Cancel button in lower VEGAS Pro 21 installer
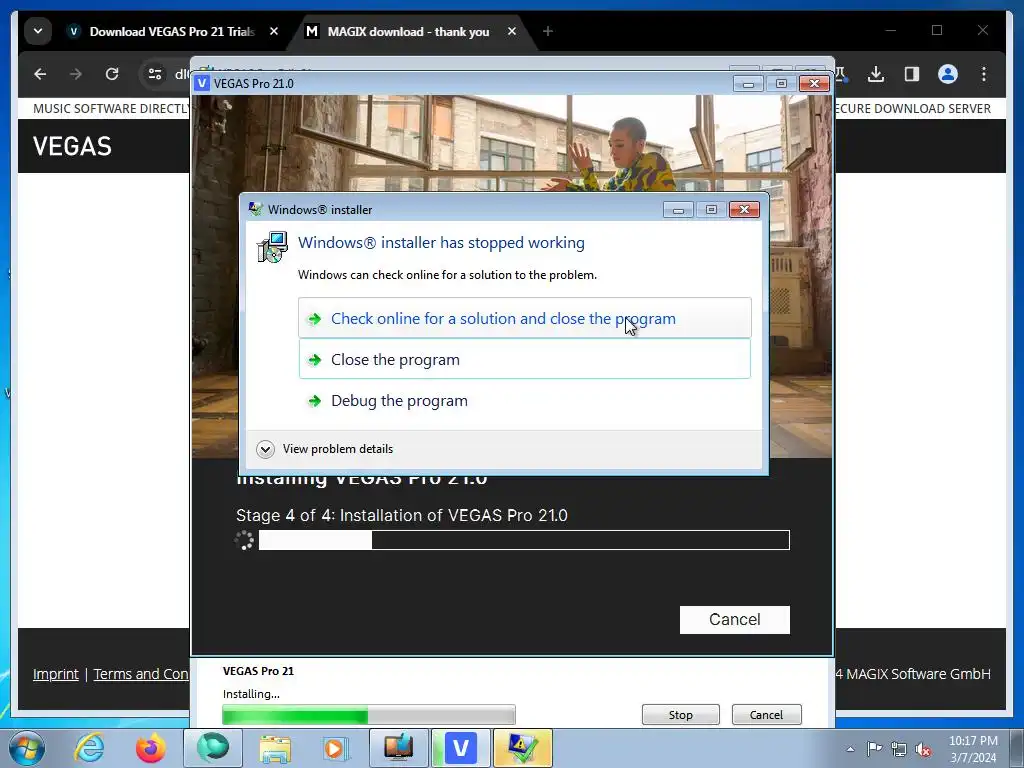1024x768 pixels. click(766, 714)
